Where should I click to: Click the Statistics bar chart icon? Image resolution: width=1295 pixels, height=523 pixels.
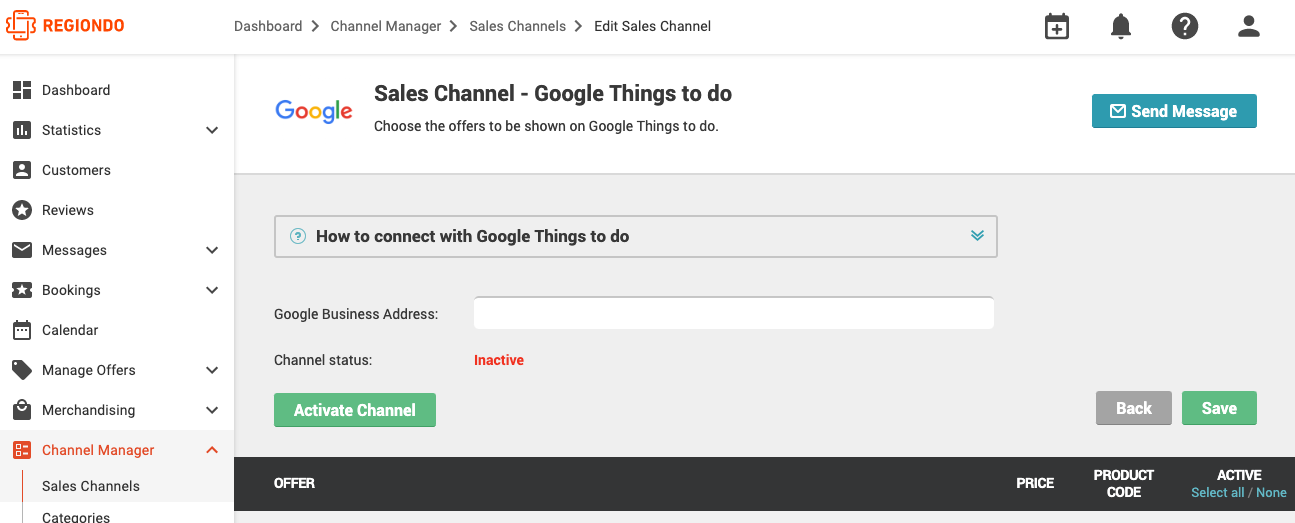(x=22, y=130)
